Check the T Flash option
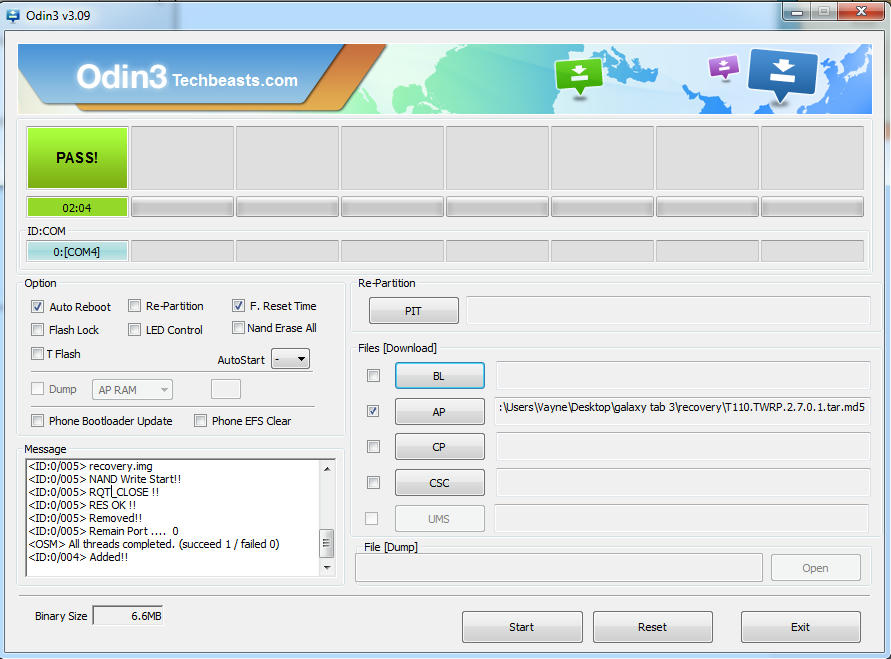 click(38, 353)
